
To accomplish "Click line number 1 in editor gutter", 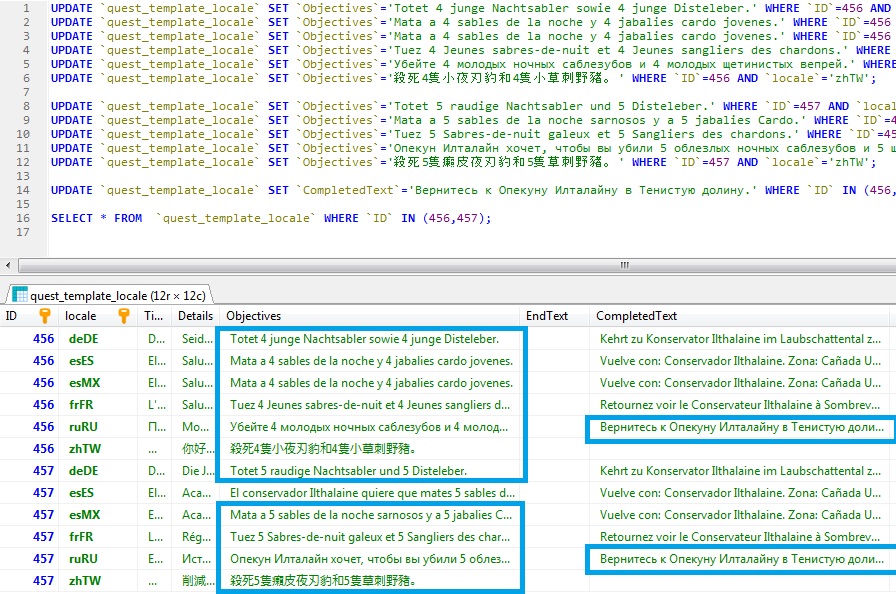I will click(26, 9).
